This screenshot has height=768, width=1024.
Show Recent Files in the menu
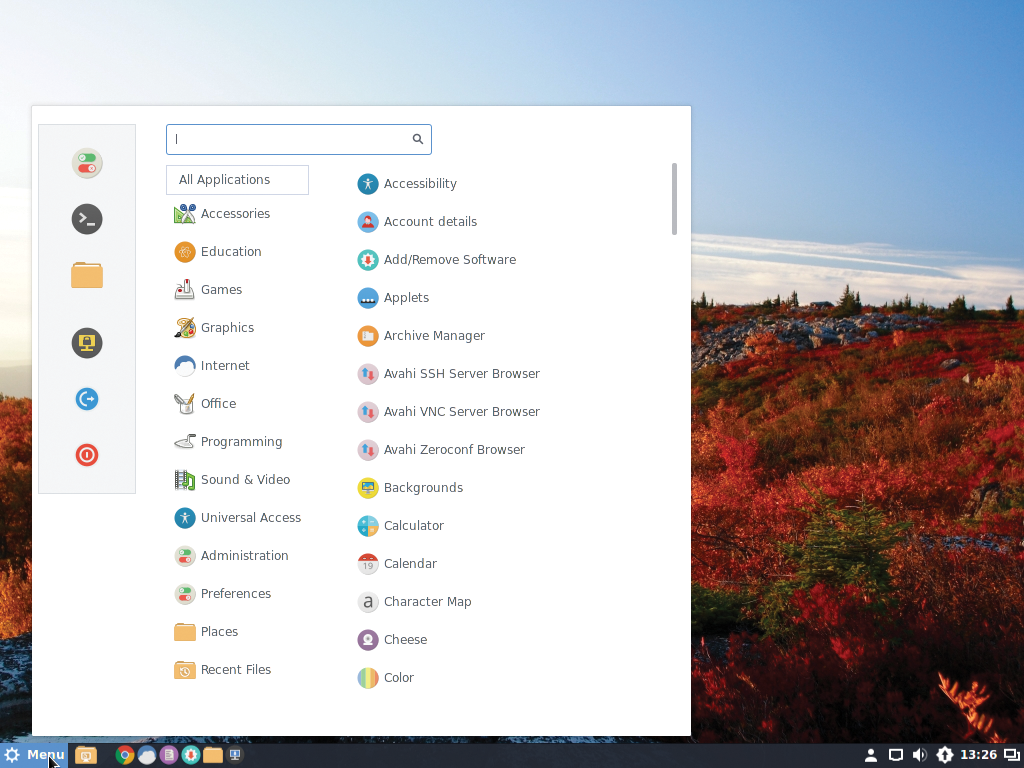coord(234,669)
